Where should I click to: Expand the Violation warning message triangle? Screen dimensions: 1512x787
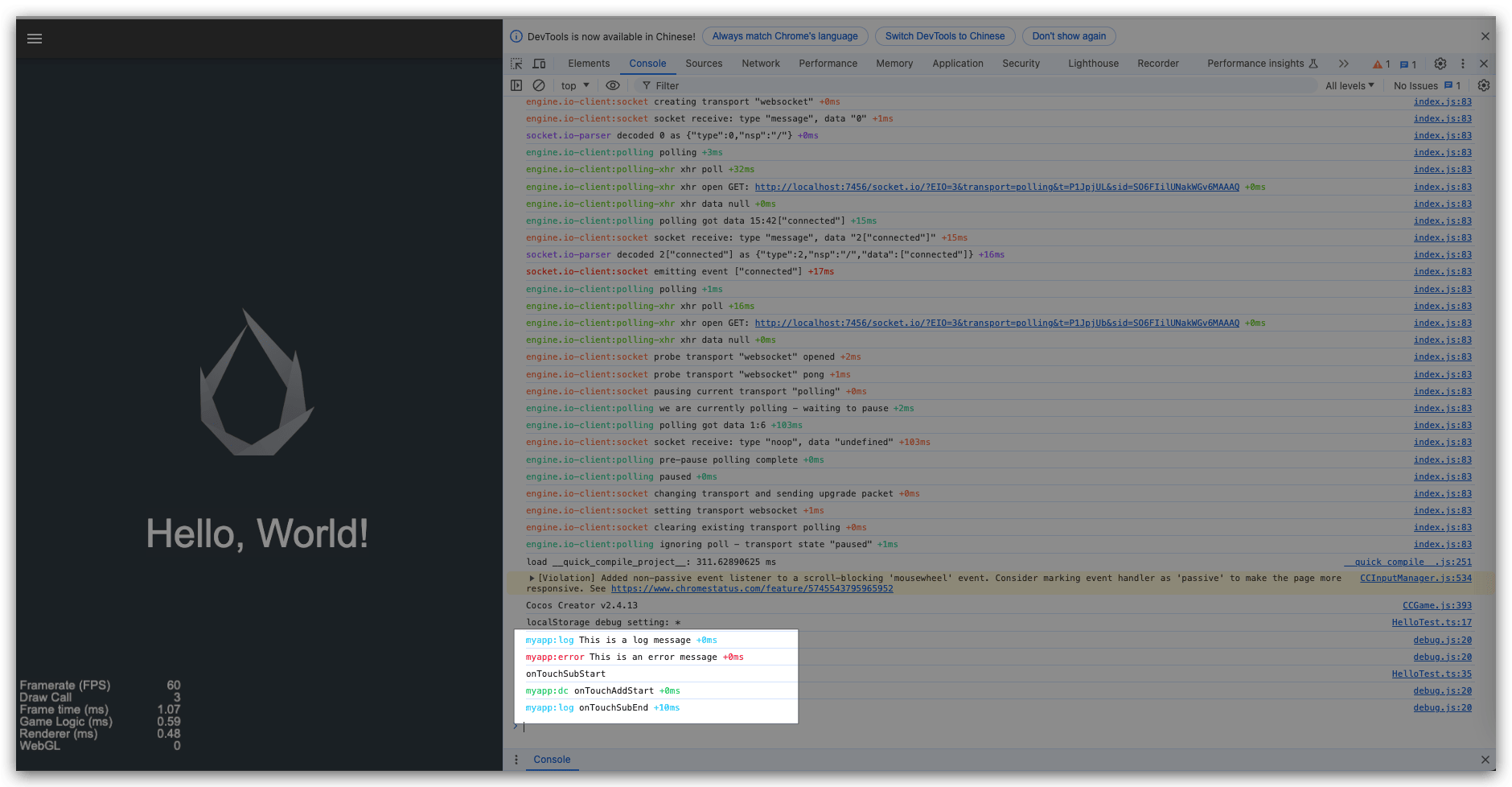pyautogui.click(x=532, y=578)
